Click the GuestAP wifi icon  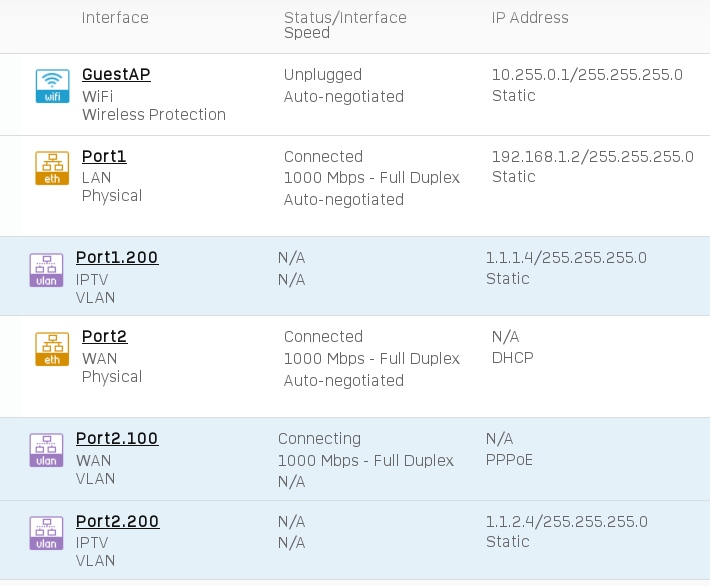click(53, 86)
